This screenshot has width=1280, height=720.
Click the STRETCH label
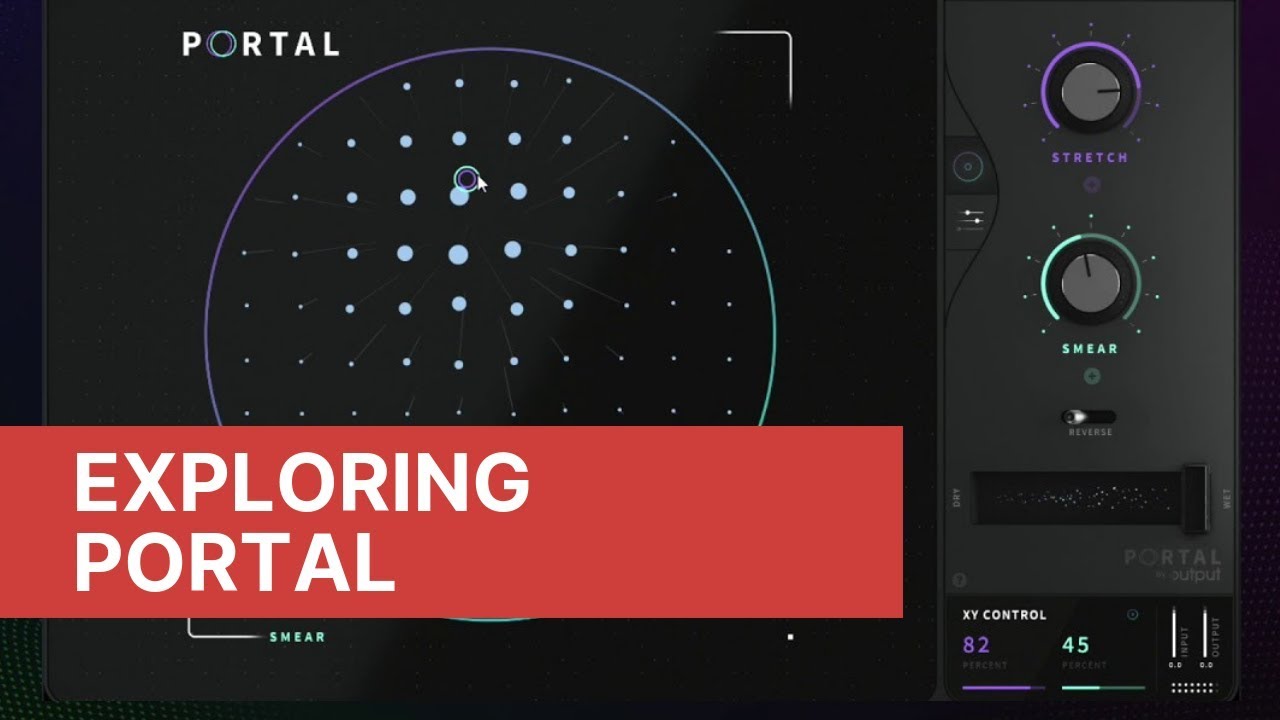pyautogui.click(x=1090, y=158)
